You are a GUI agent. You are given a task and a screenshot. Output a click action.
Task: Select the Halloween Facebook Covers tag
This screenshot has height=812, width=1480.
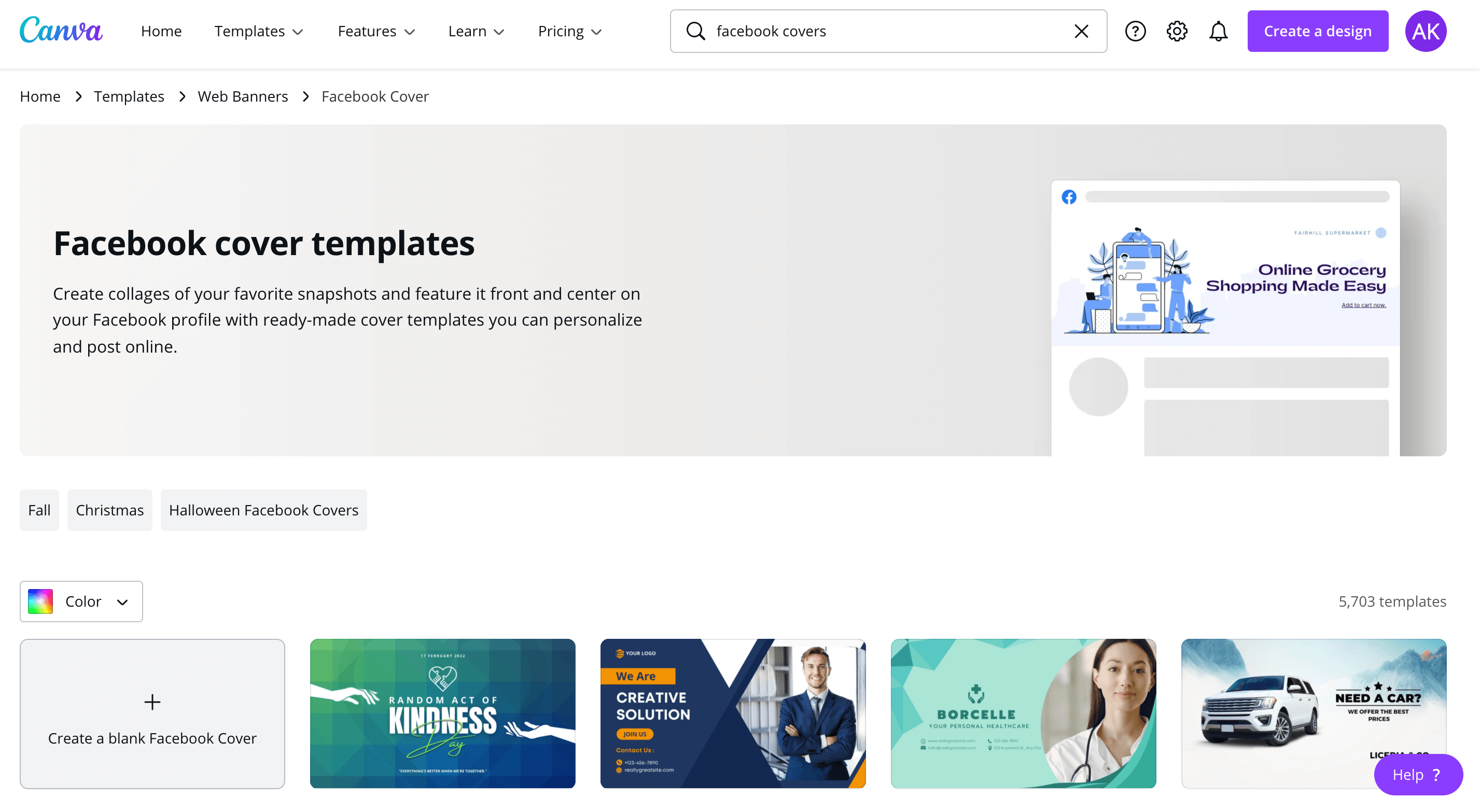(263, 510)
